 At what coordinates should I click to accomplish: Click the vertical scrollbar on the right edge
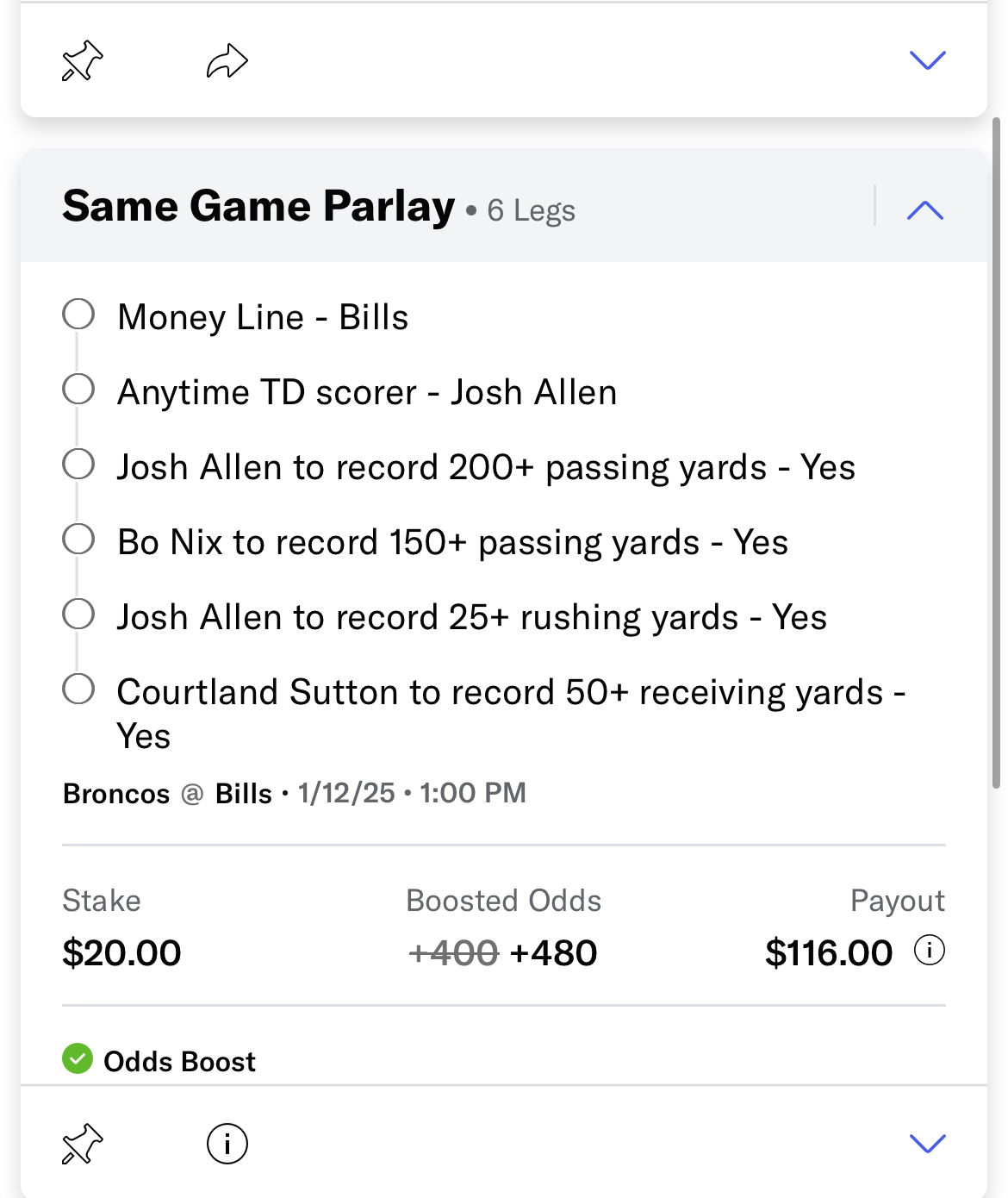(997, 452)
